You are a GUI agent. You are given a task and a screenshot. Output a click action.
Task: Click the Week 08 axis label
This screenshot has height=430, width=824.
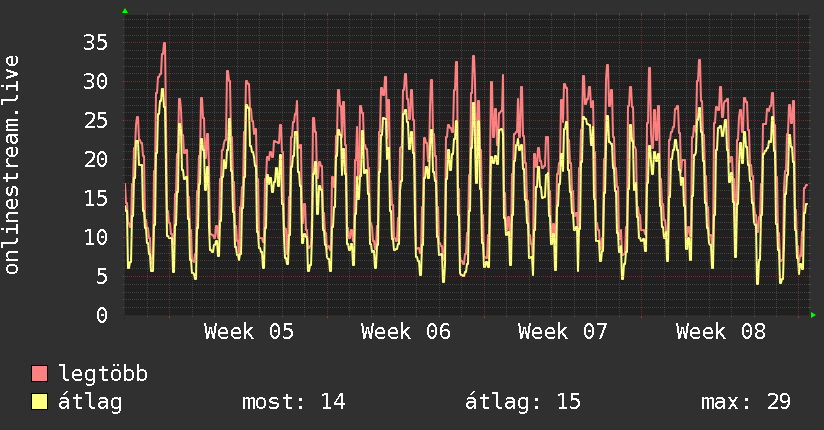click(720, 332)
